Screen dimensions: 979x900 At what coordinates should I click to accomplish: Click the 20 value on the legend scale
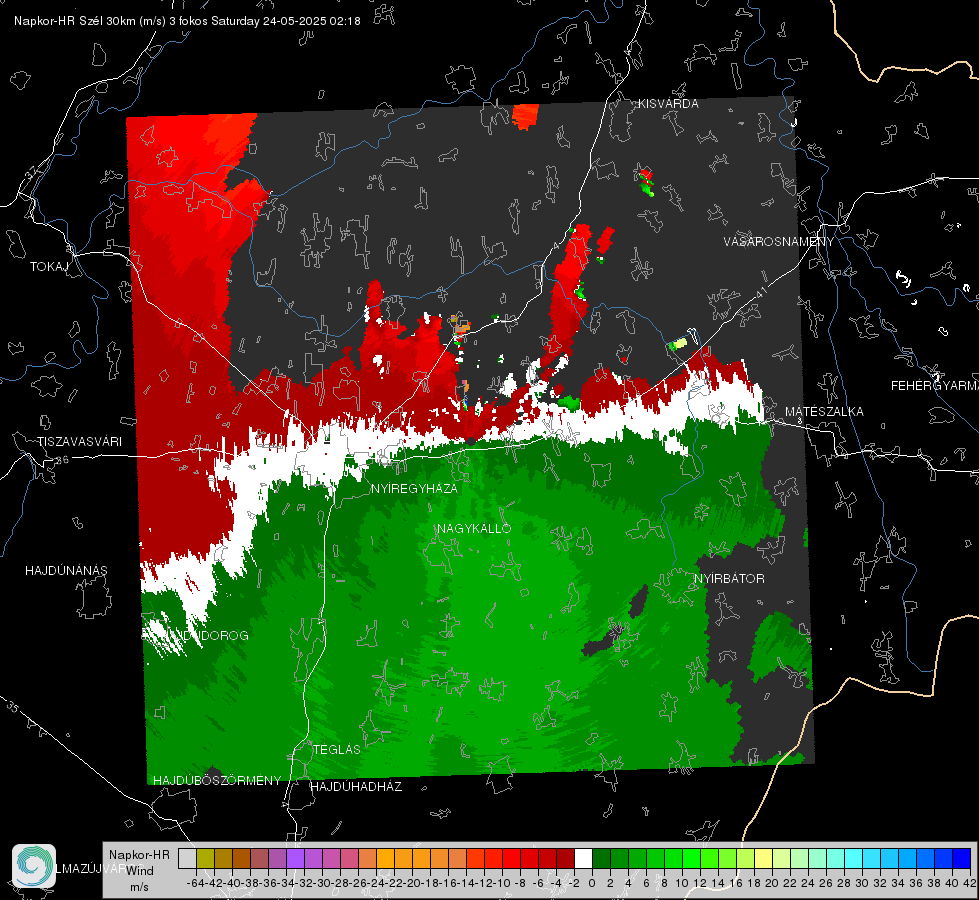coord(772,883)
